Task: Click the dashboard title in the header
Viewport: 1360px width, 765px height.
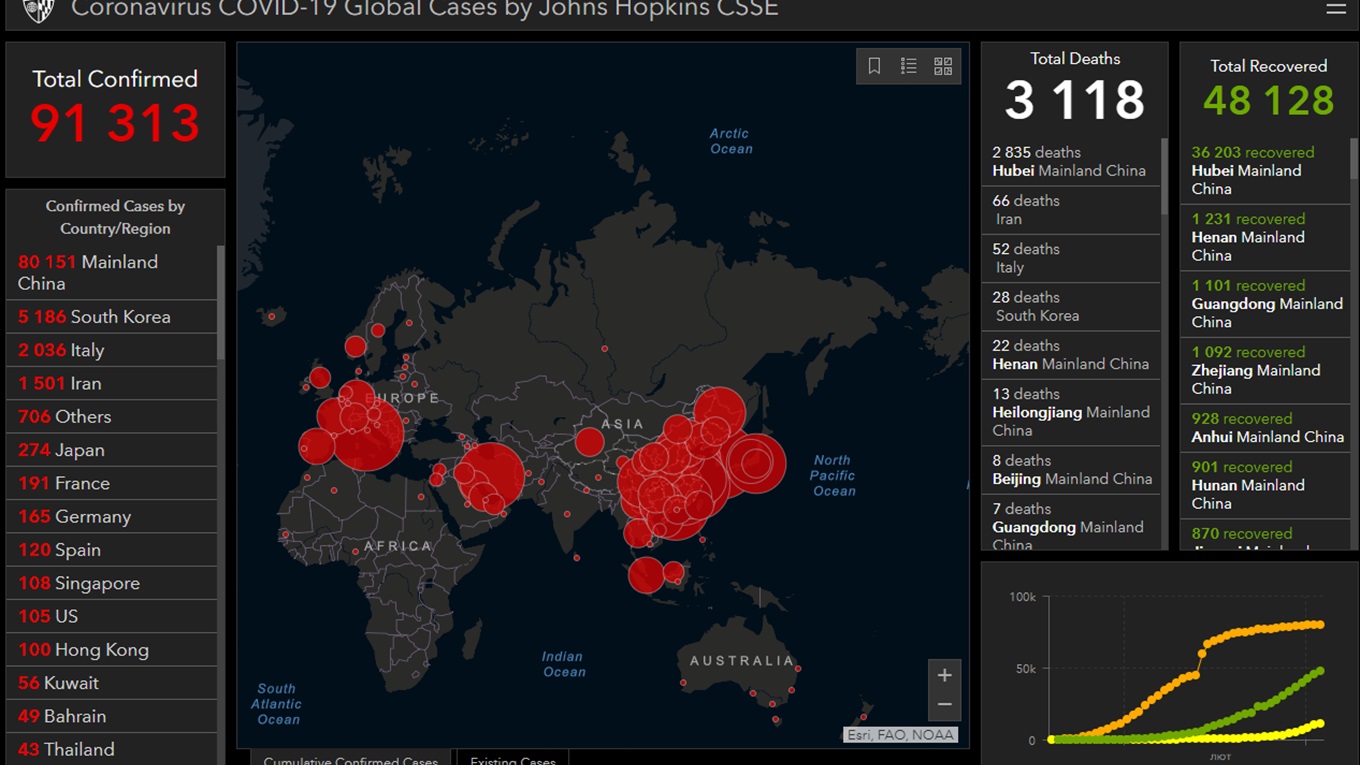Action: (x=425, y=10)
